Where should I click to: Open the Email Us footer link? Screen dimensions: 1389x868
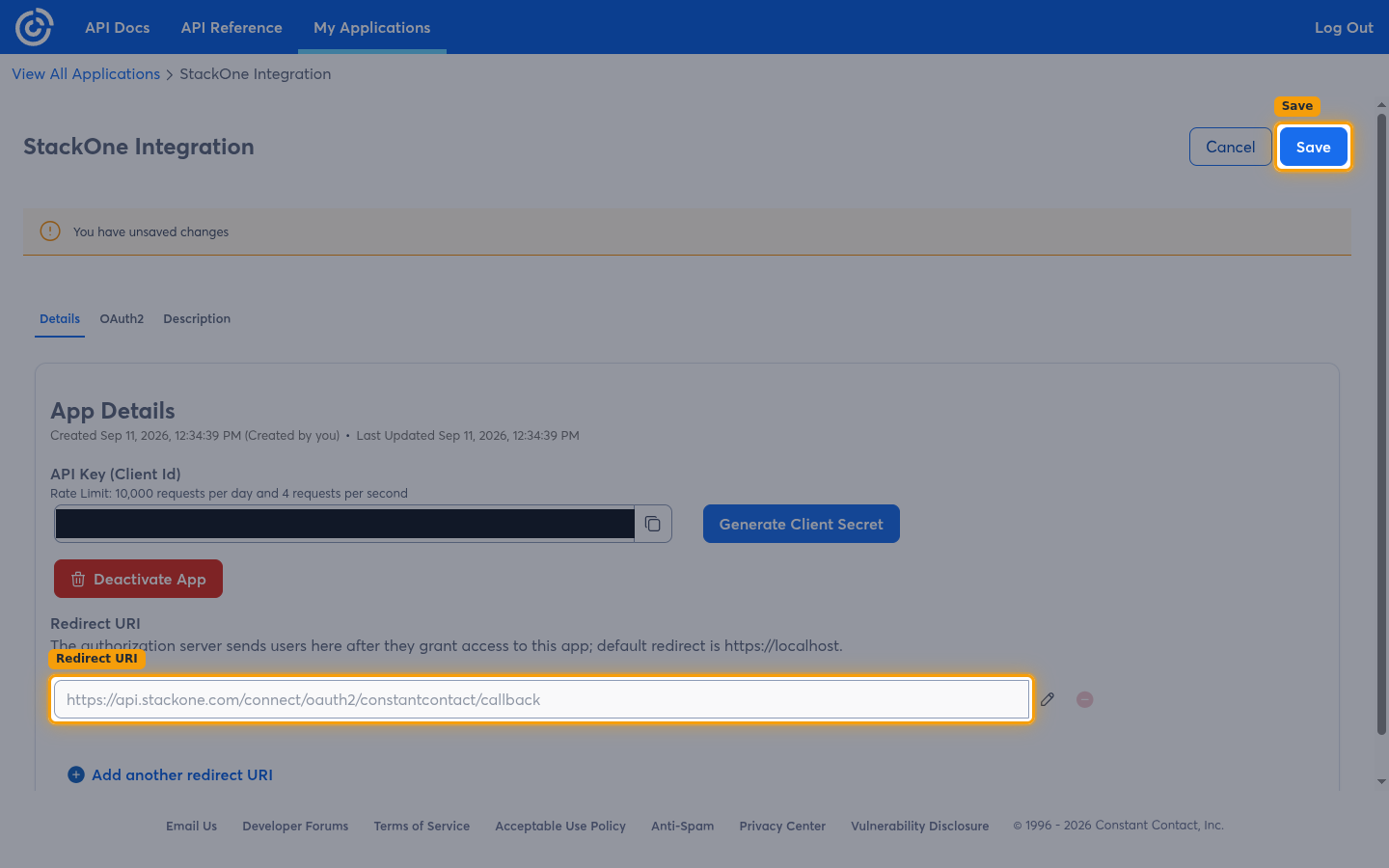(191, 826)
